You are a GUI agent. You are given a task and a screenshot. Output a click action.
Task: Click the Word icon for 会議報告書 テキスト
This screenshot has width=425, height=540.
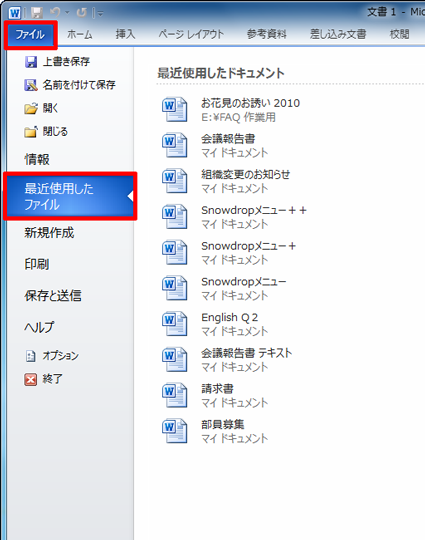pyautogui.click(x=175, y=360)
